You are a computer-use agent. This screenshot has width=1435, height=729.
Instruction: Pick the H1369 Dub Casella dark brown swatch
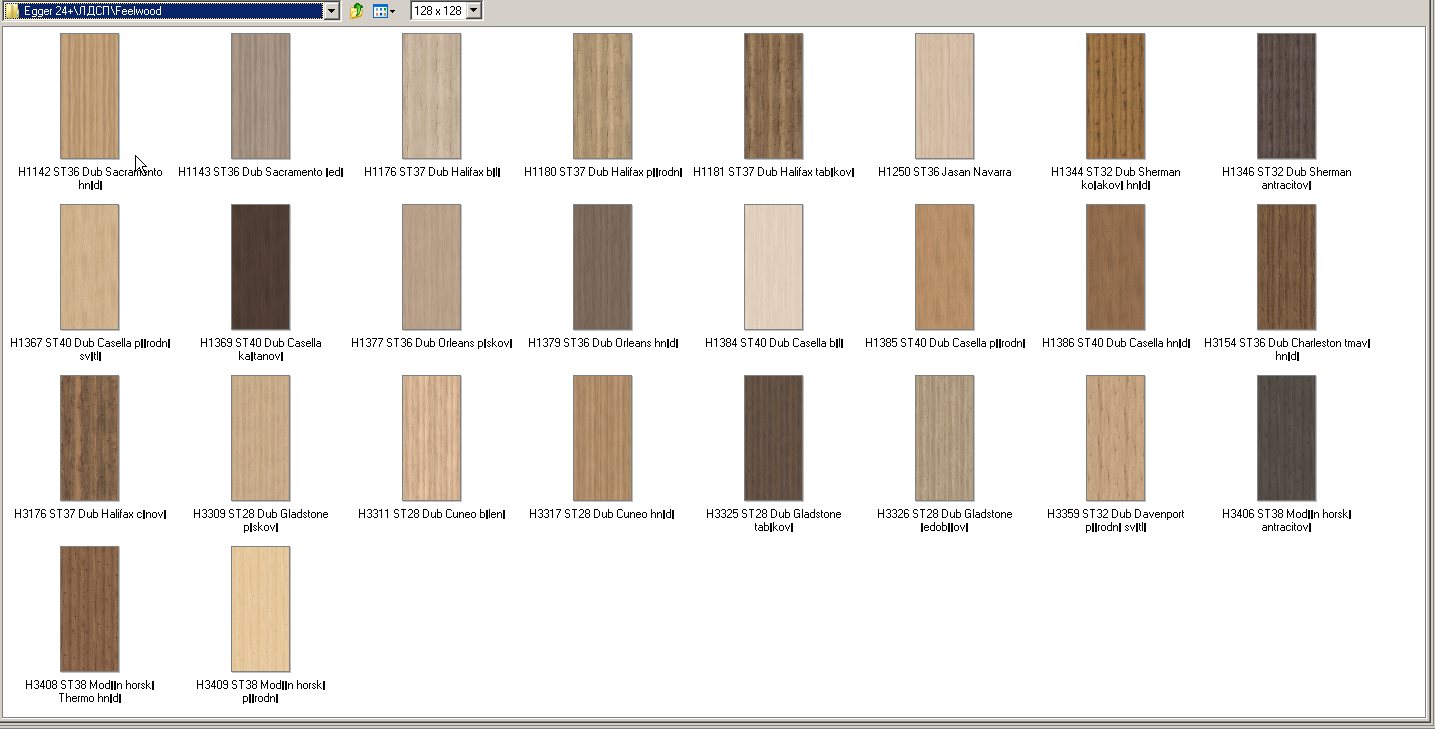tap(261, 267)
